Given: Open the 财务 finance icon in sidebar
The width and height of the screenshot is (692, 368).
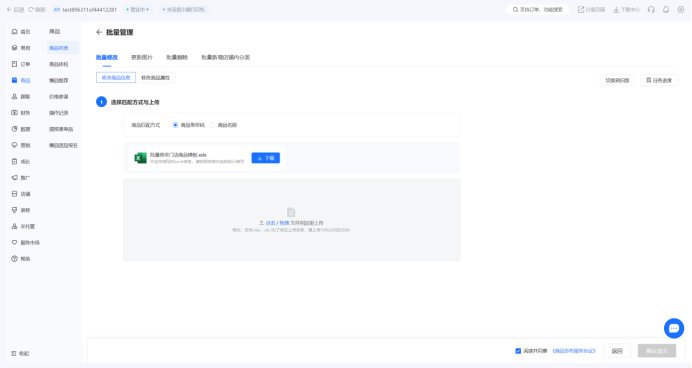Looking at the screenshot, I should (x=15, y=113).
